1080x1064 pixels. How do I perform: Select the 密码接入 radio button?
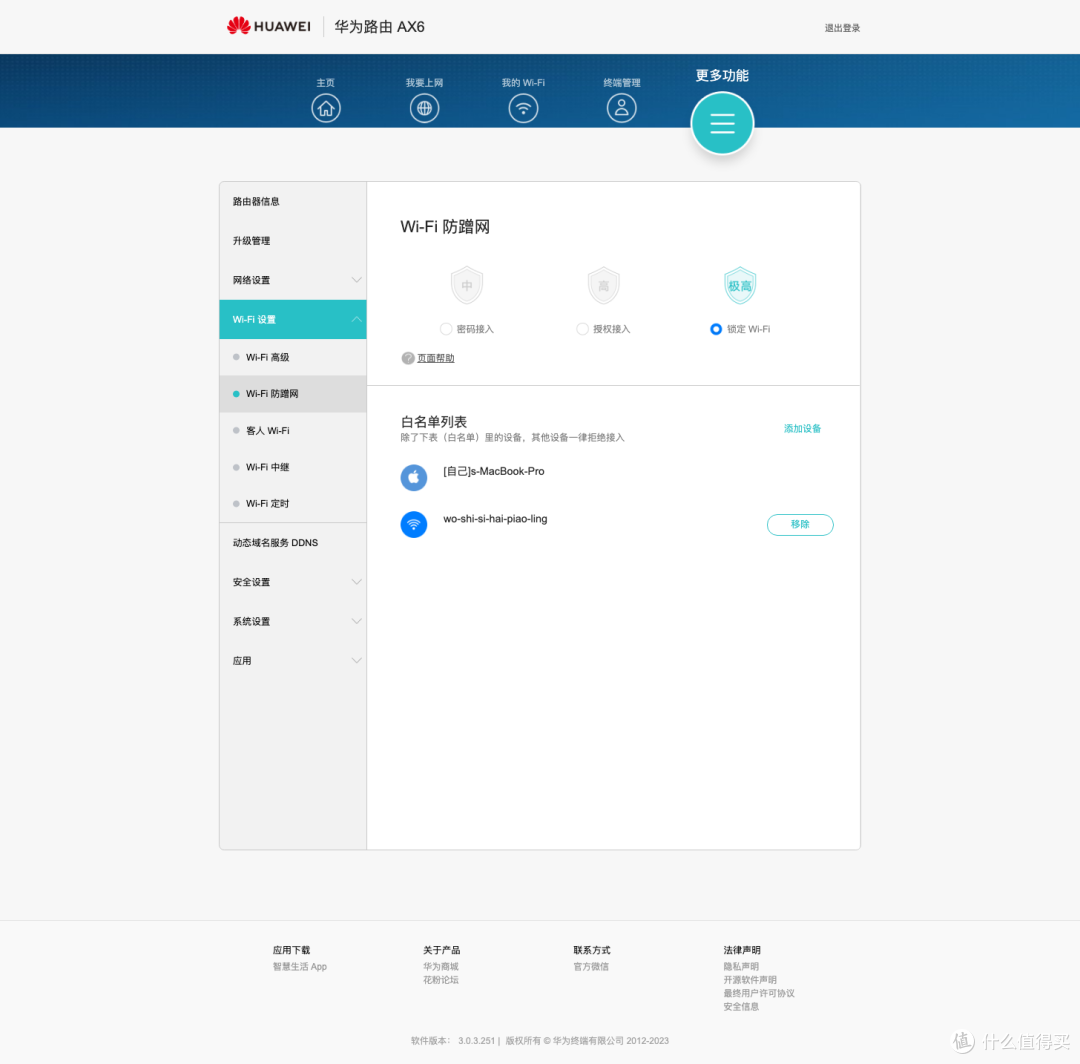tap(446, 329)
